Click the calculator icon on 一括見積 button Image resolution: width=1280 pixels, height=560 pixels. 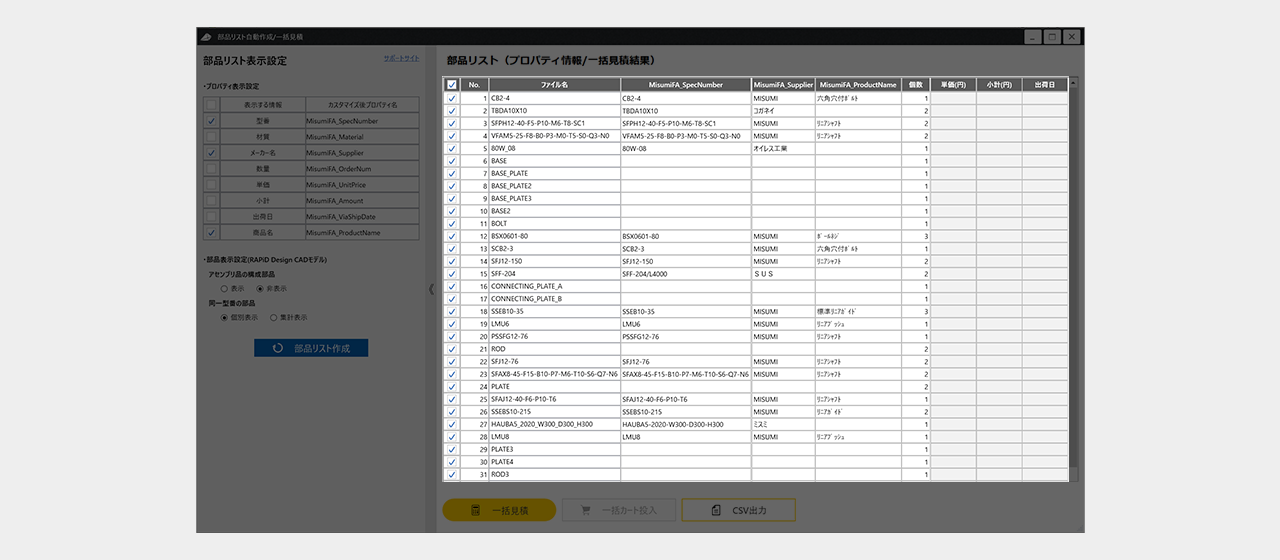tap(476, 511)
